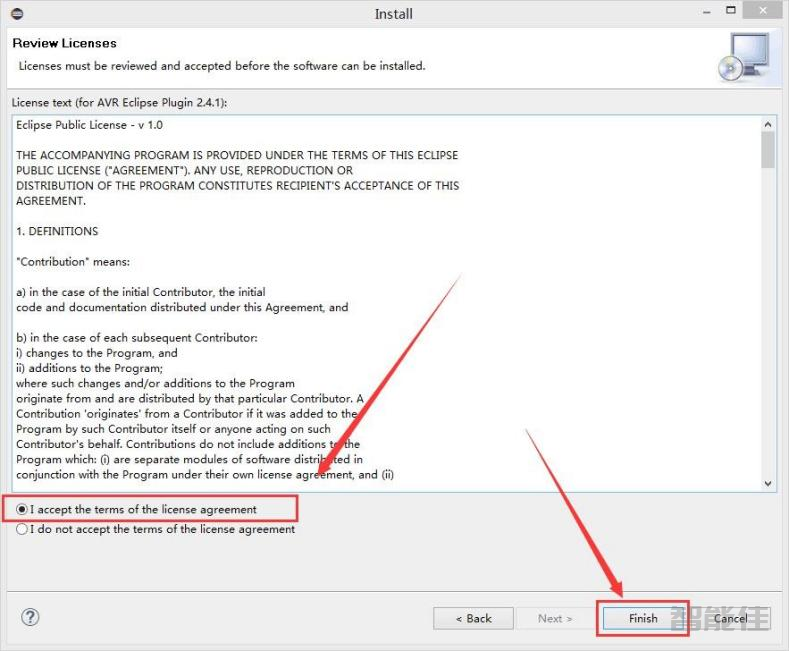
Task: Click the '1. DEFINITIONS' line in license text
Action: pos(57,231)
